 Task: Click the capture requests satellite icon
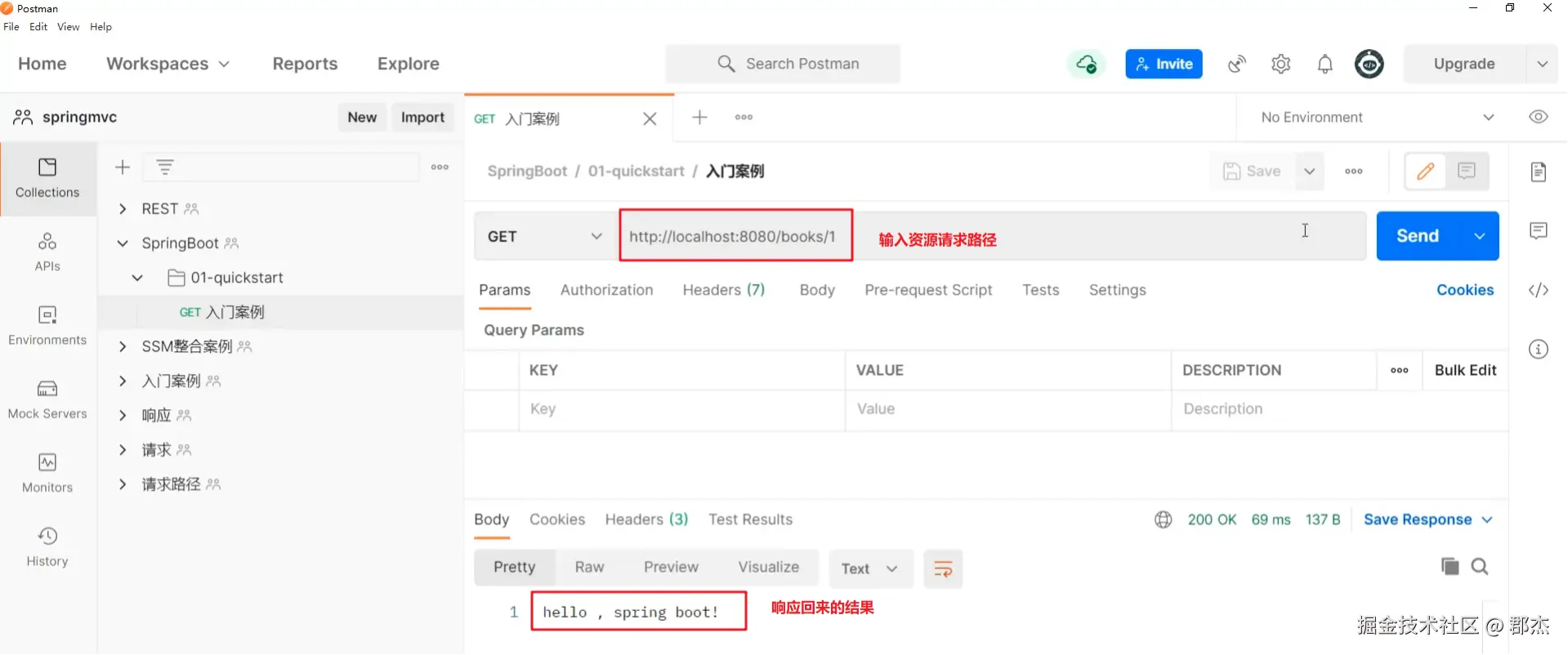coord(1237,64)
